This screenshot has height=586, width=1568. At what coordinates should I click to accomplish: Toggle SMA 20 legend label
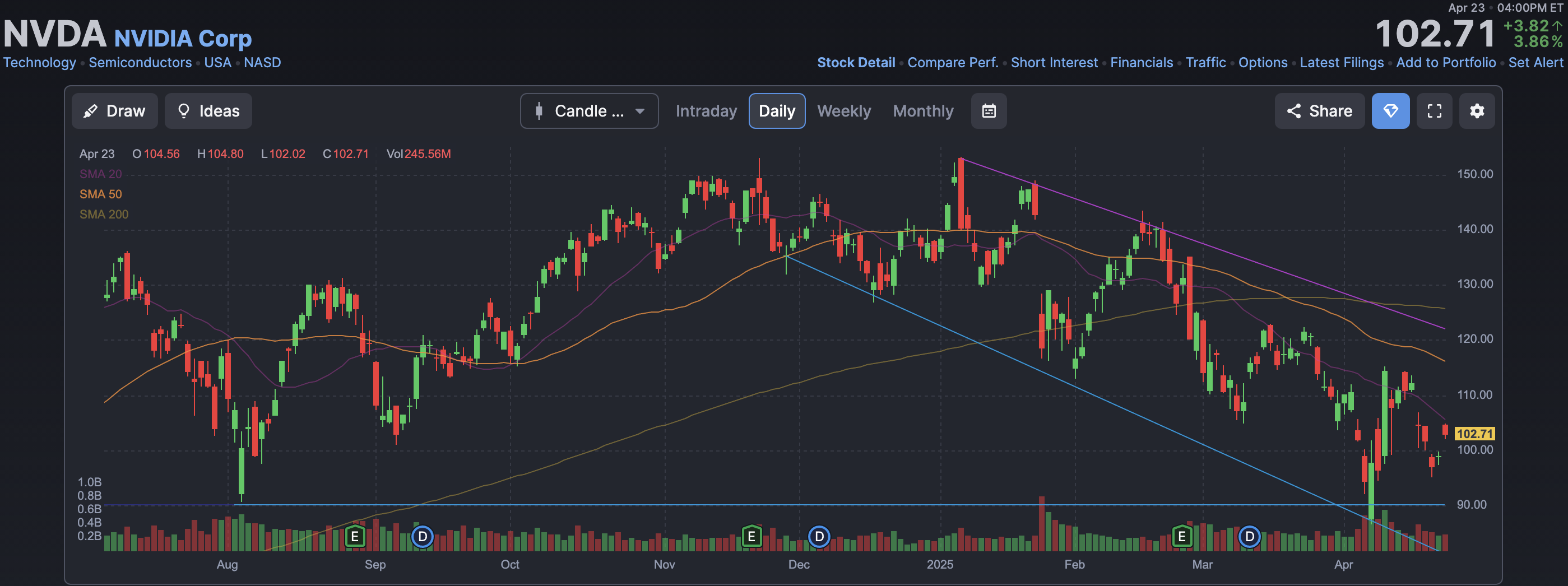[x=100, y=174]
